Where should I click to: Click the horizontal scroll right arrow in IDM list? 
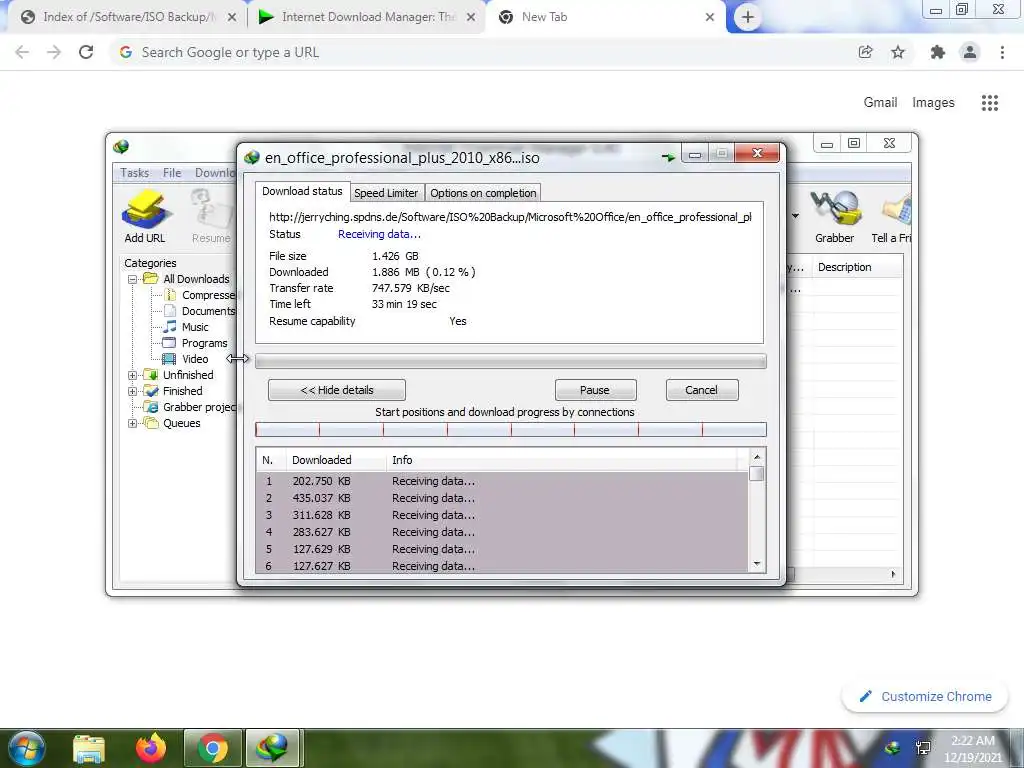[x=893, y=574]
